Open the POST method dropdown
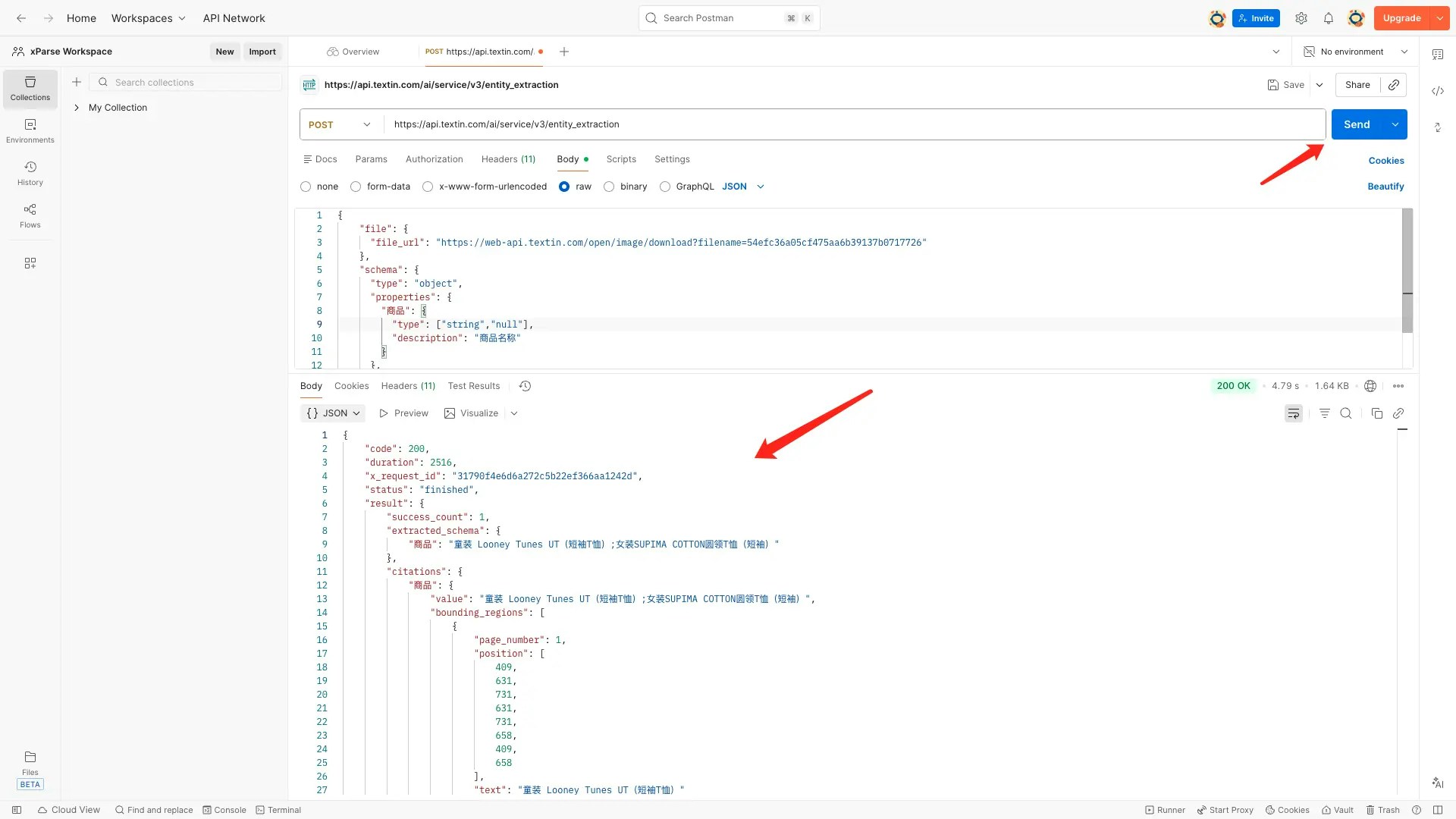The width and height of the screenshot is (1456, 819). (x=340, y=124)
